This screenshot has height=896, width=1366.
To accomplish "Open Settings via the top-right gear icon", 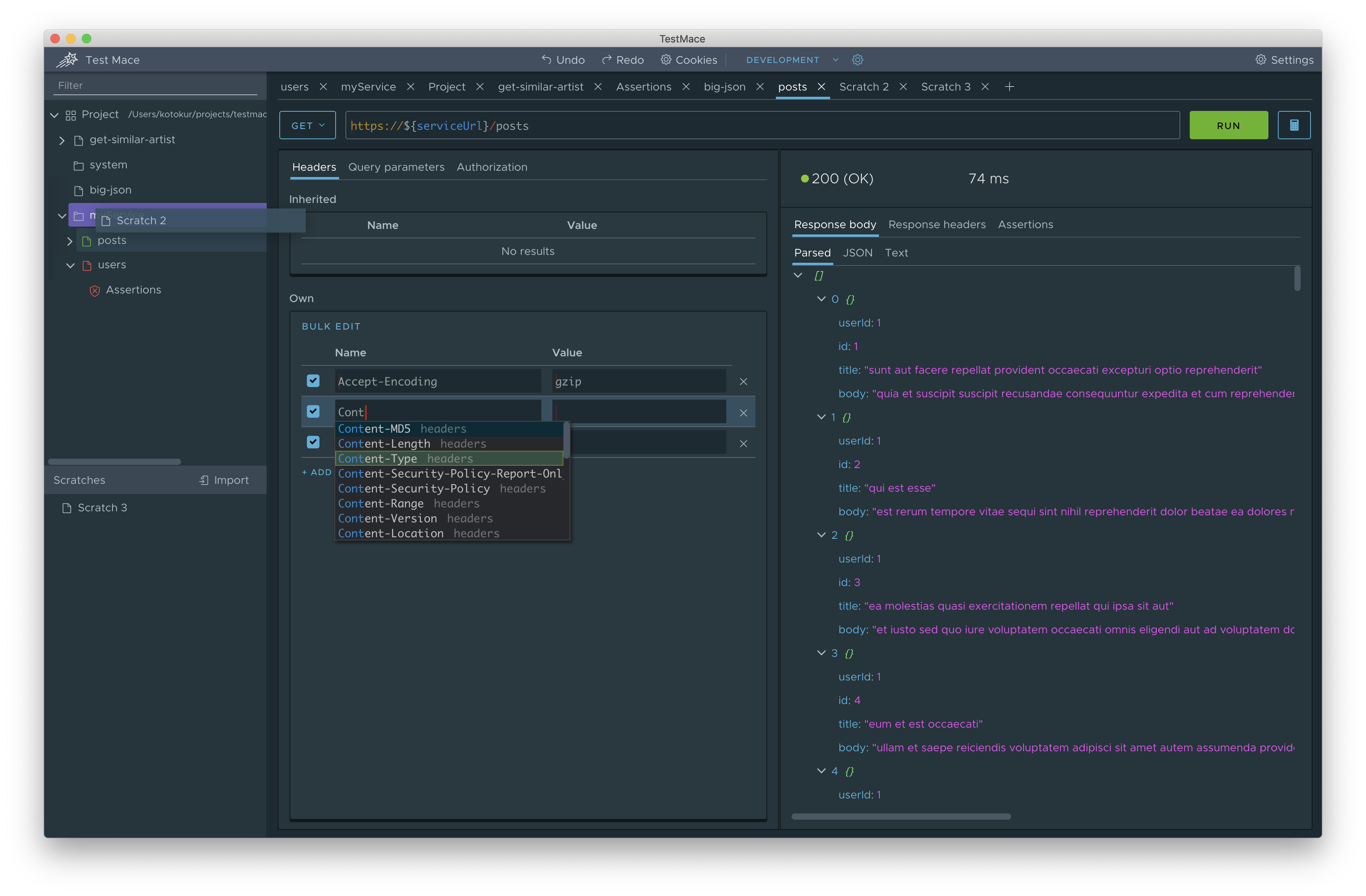I will [x=1261, y=59].
